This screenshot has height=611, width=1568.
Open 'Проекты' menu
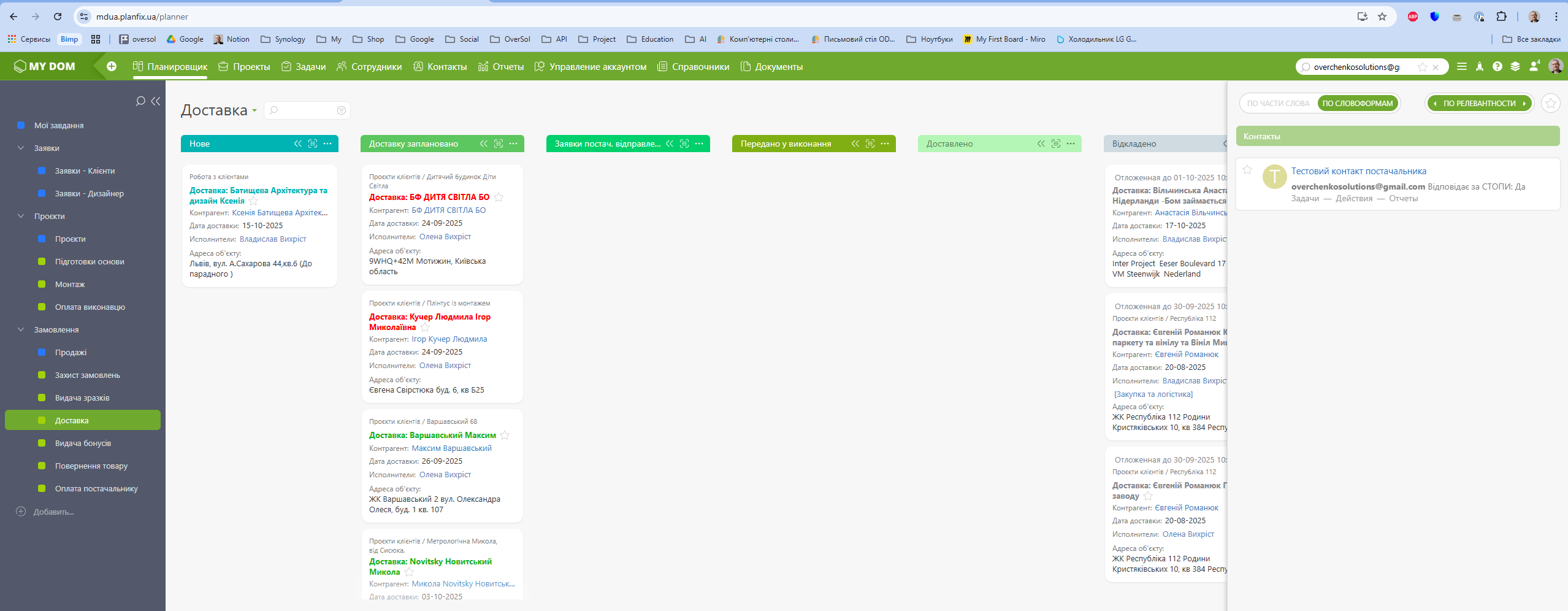click(244, 66)
